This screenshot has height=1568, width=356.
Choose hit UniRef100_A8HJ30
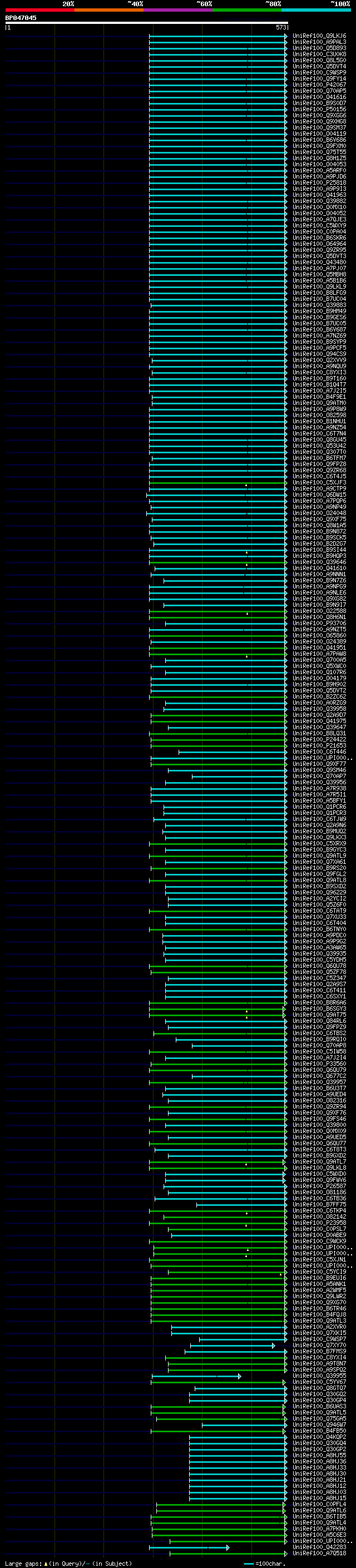pos(319,1473)
